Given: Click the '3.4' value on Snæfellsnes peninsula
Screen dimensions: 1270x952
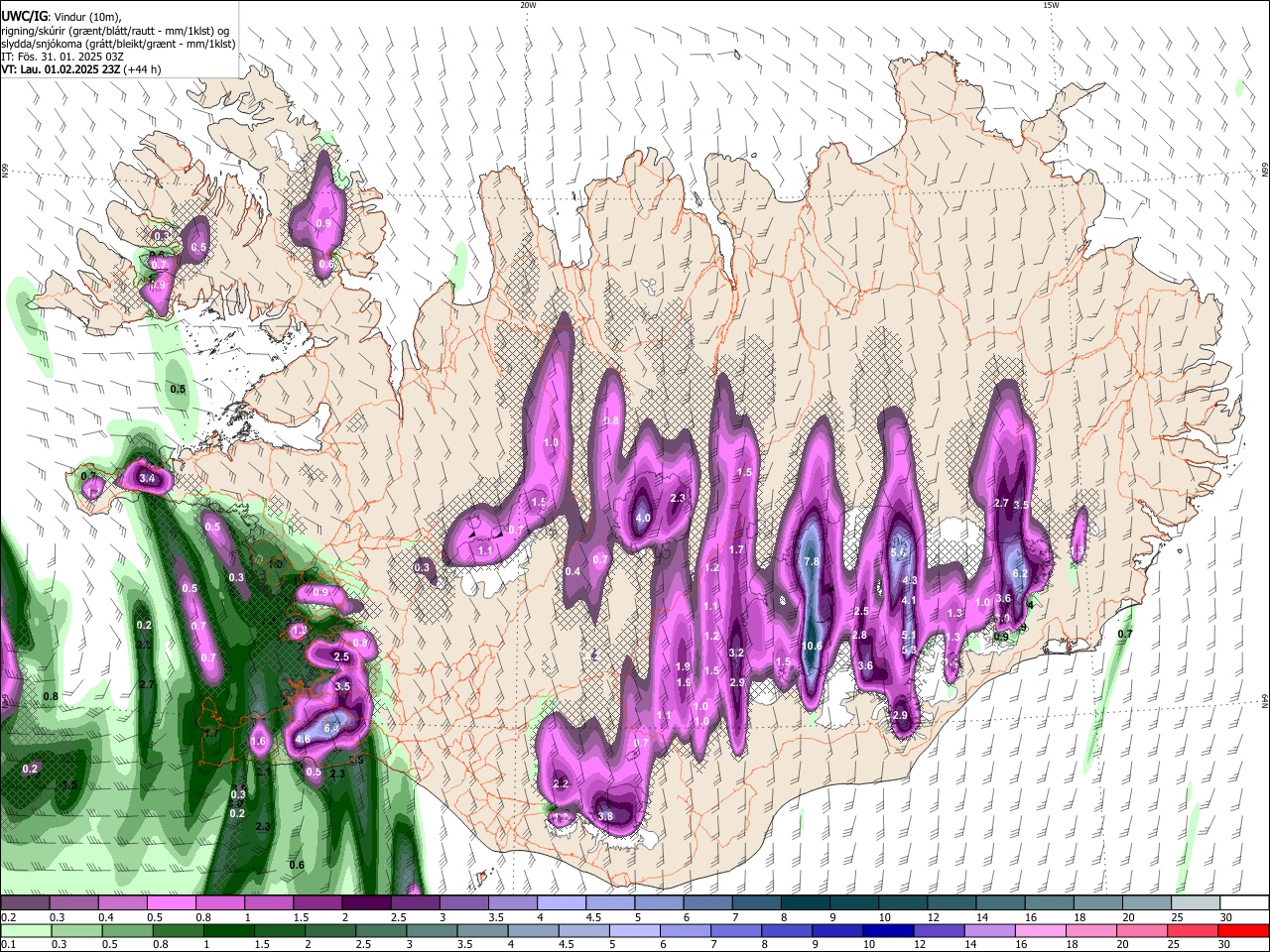Looking at the screenshot, I should coord(148,479).
